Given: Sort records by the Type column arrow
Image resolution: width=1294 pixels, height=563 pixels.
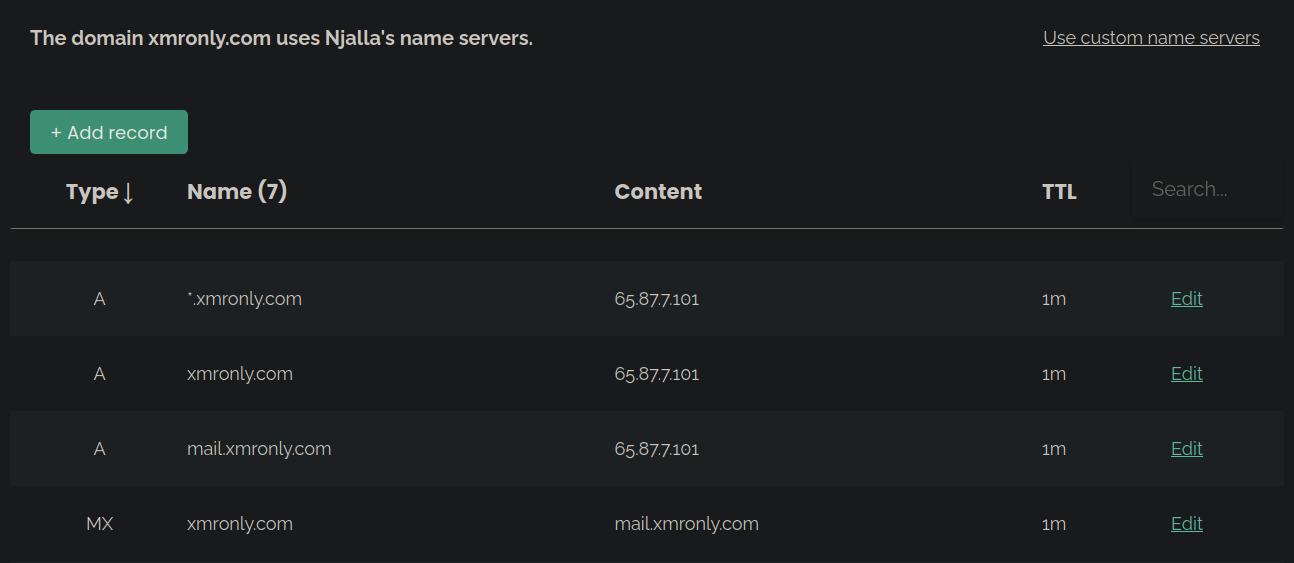Looking at the screenshot, I should coord(128,193).
